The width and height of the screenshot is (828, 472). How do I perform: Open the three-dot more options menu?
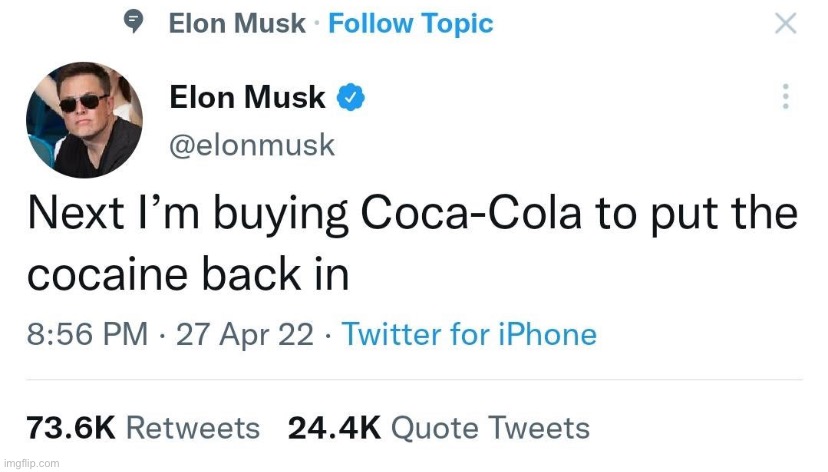point(786,97)
